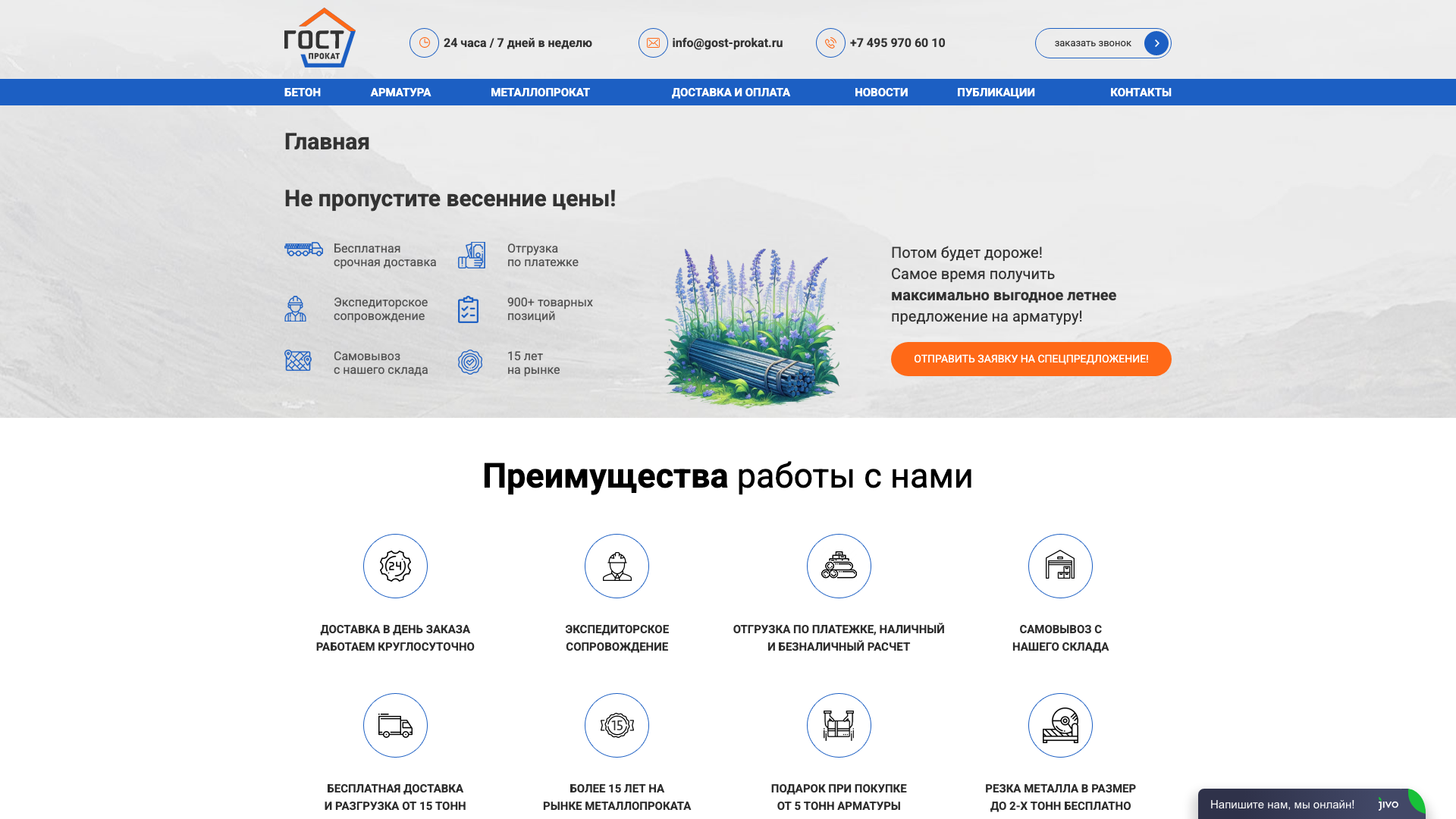This screenshot has height=819, width=1456.
Task: Click Экспедиторское сопровождение hero text
Action: [x=381, y=309]
